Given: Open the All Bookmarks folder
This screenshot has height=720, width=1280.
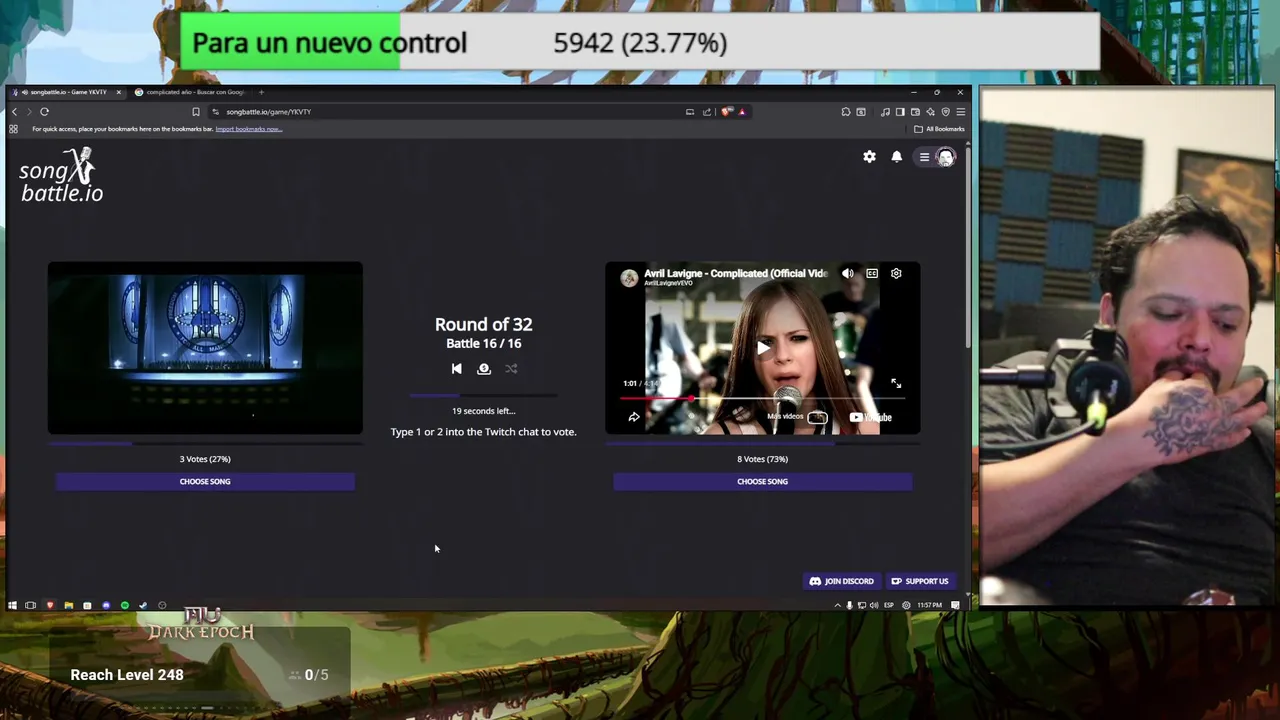Looking at the screenshot, I should (x=939, y=129).
